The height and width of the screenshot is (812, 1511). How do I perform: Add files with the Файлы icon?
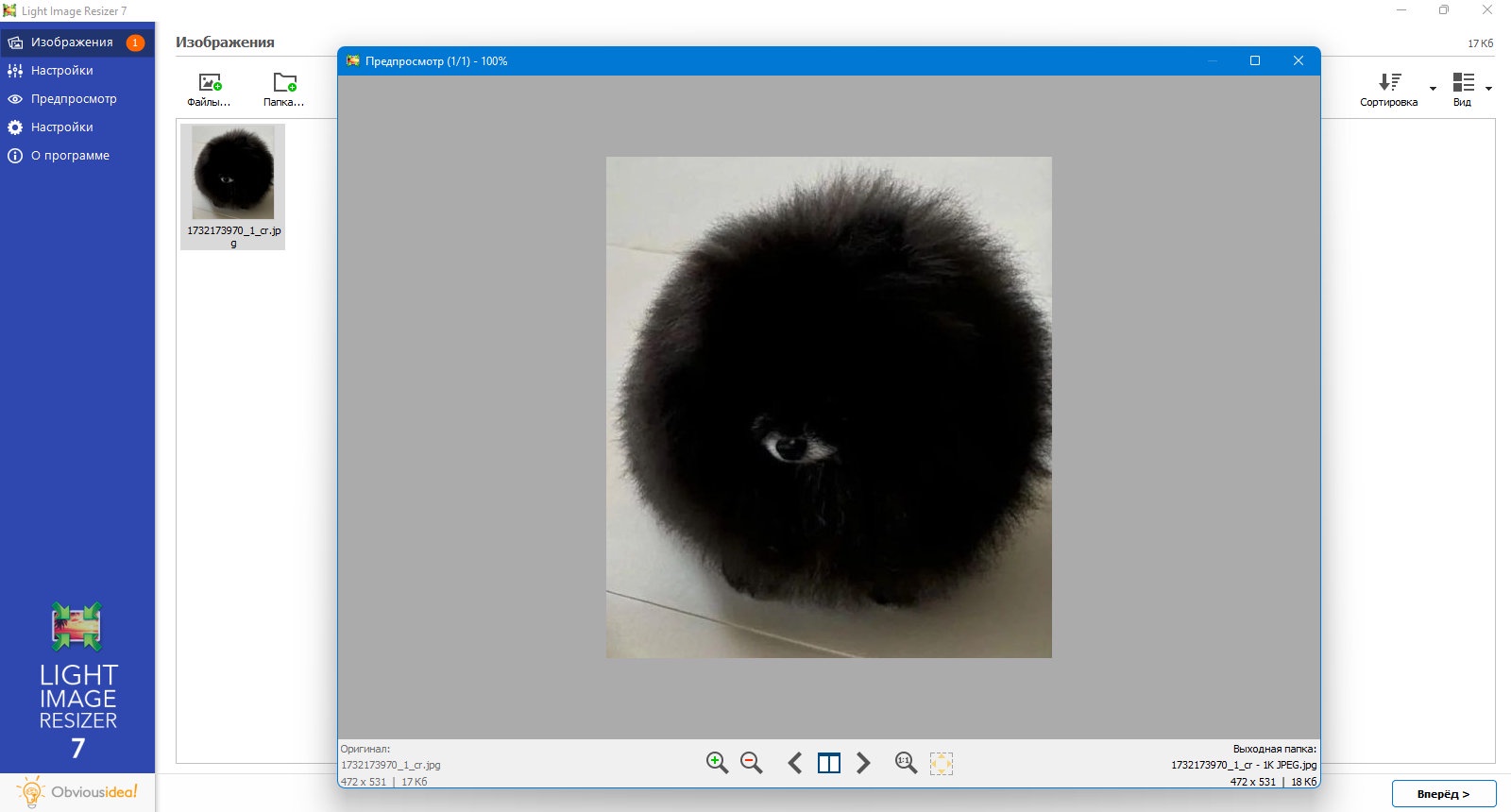coord(209,90)
